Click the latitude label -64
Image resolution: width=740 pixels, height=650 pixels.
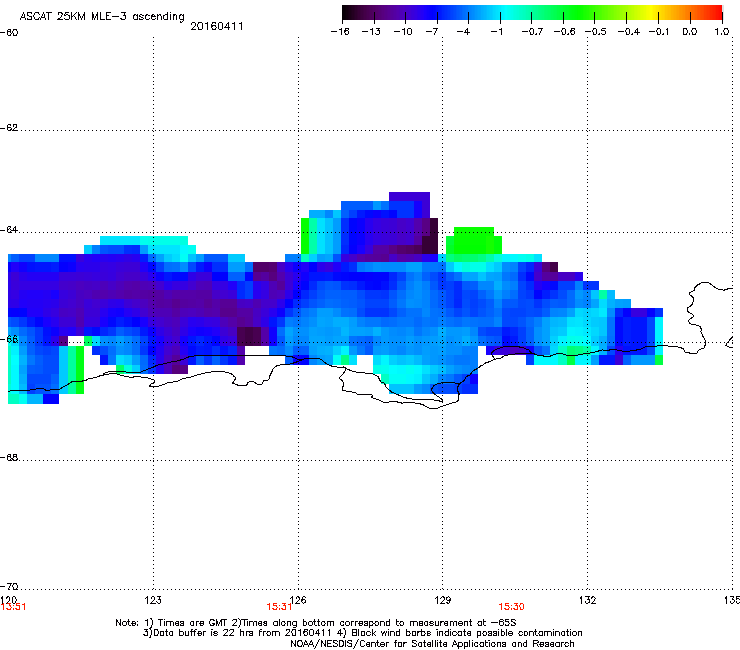[x=9, y=230]
